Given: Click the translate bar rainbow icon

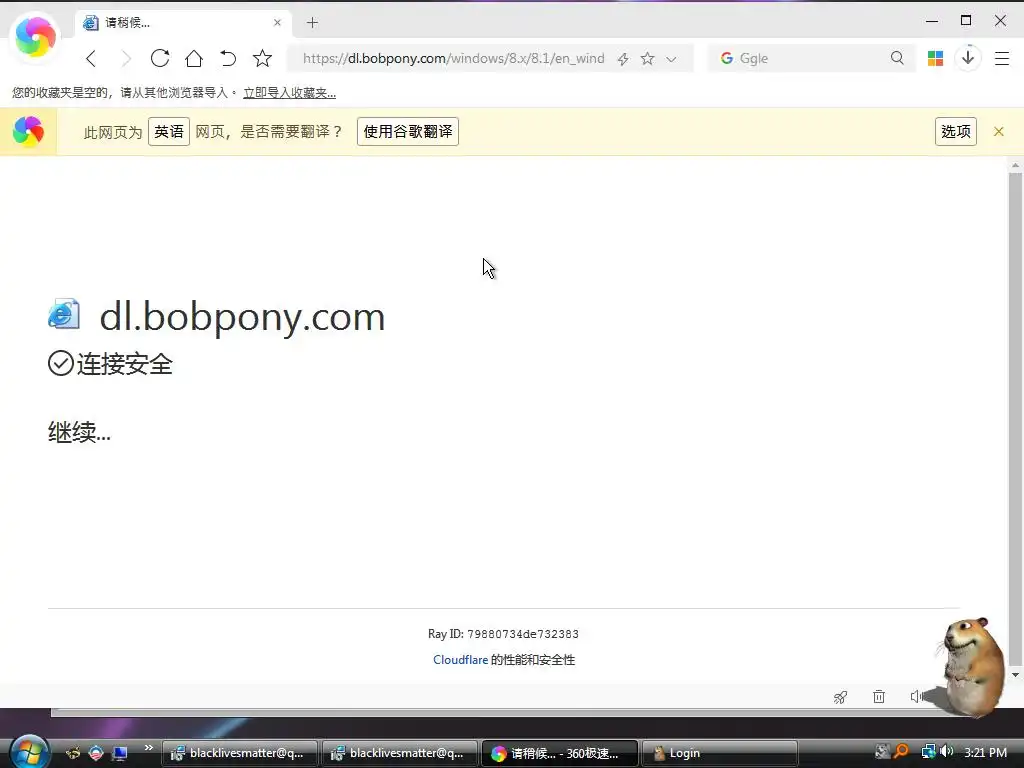Looking at the screenshot, I should click(28, 131).
